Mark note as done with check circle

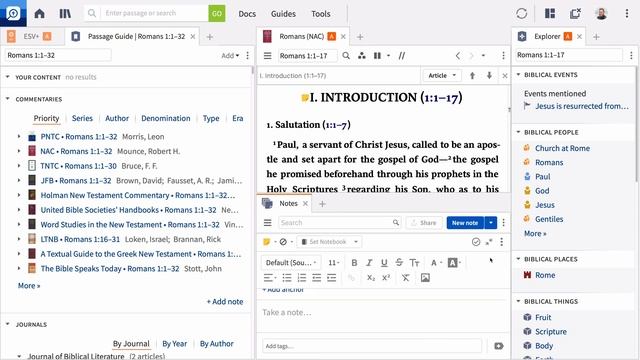click(476, 242)
